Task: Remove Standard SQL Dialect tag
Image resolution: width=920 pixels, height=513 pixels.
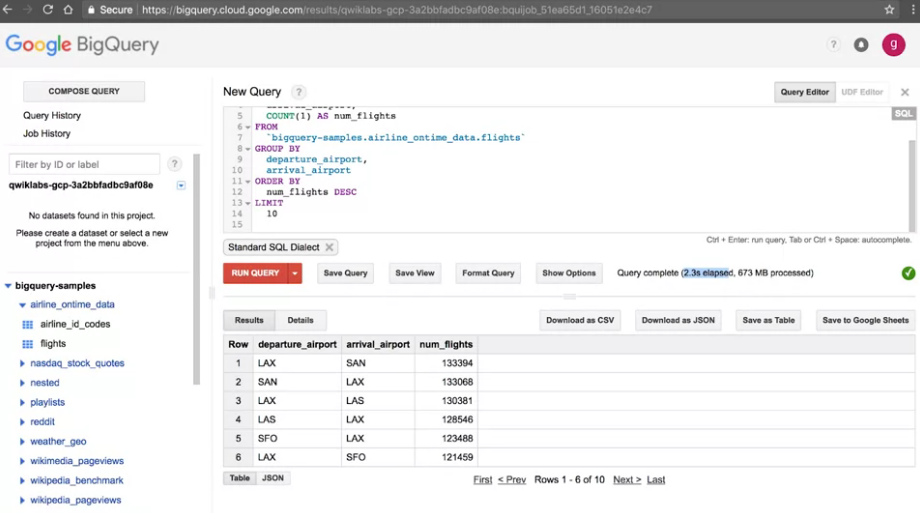Action: 329,247
